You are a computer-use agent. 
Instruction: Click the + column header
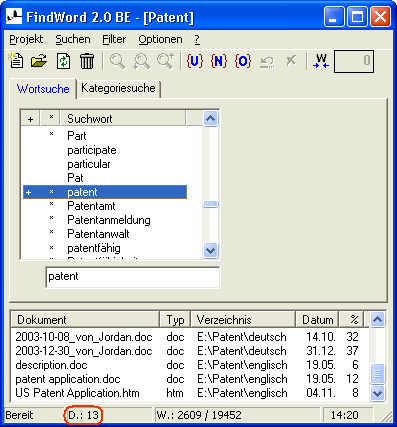pos(30,119)
